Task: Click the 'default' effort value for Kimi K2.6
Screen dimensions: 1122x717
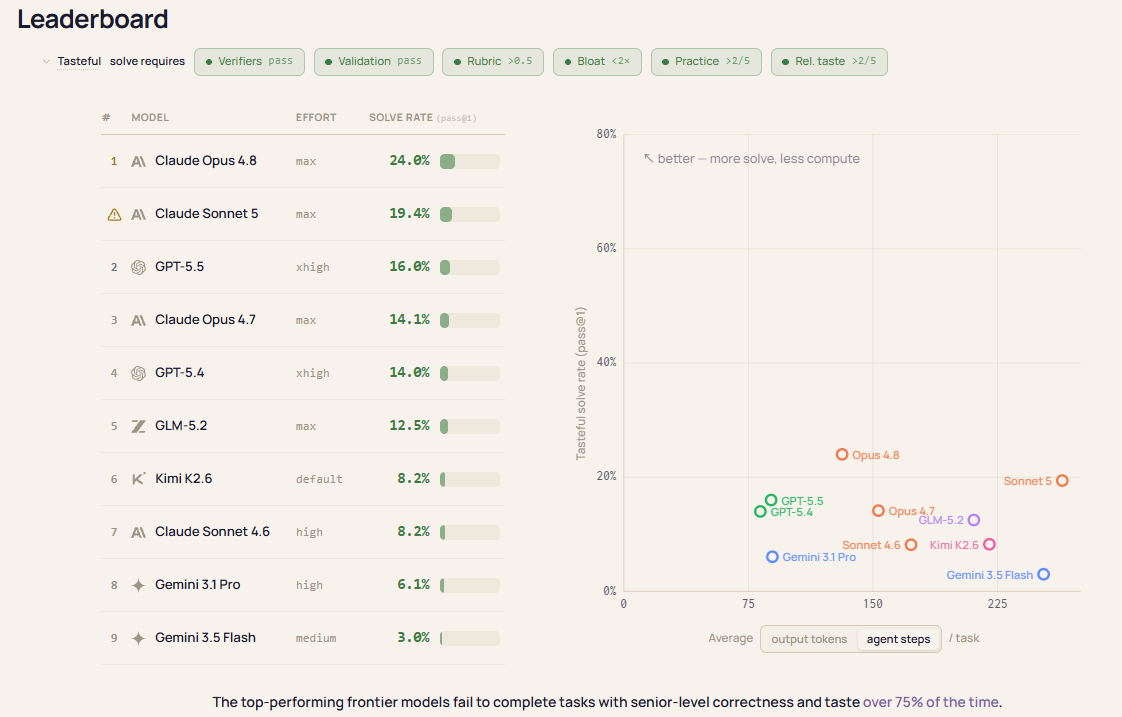Action: (319, 479)
